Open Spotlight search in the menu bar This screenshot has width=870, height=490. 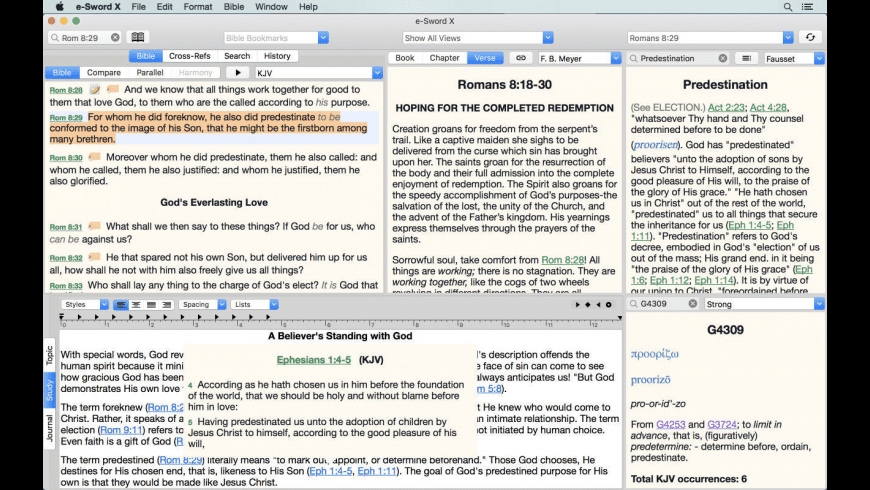click(x=789, y=7)
